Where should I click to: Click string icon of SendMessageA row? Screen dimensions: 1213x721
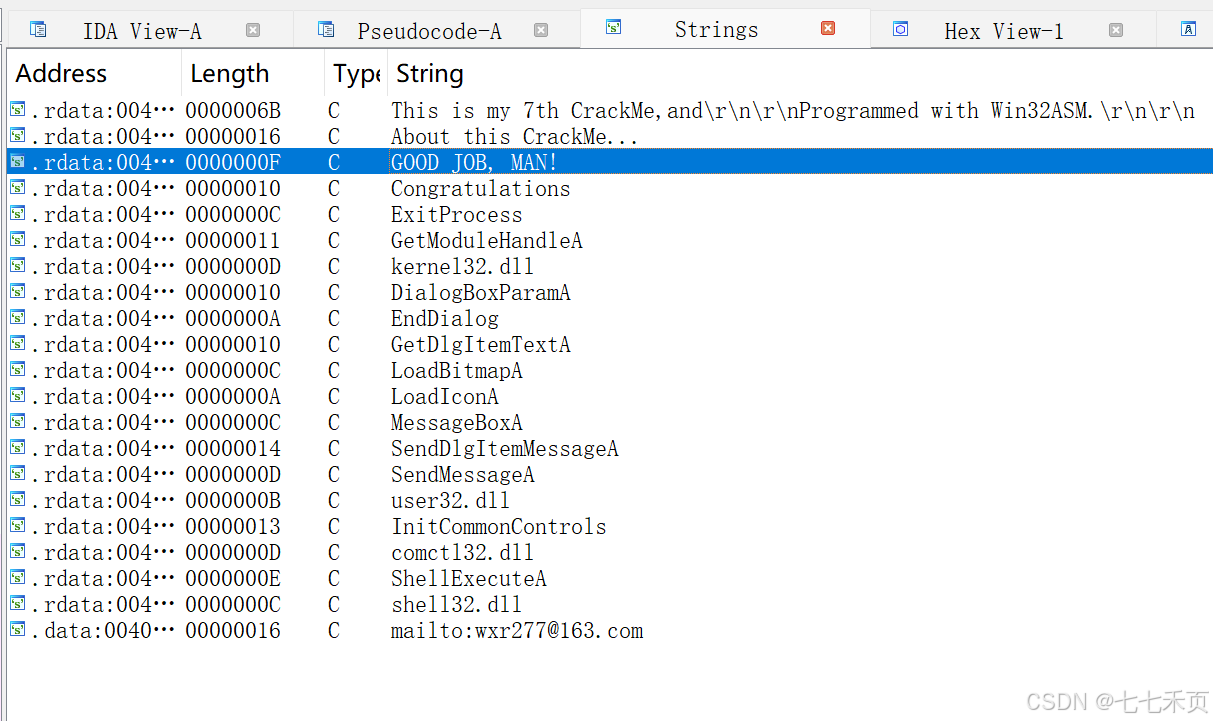[x=17, y=473]
